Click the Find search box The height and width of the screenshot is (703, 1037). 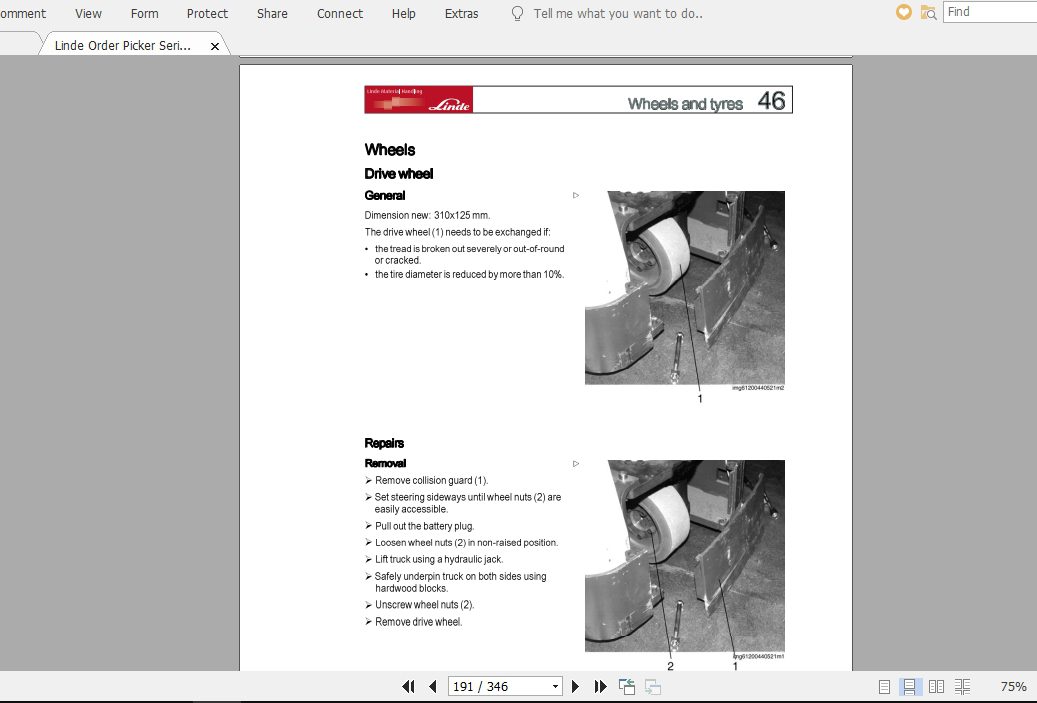pyautogui.click(x=989, y=12)
